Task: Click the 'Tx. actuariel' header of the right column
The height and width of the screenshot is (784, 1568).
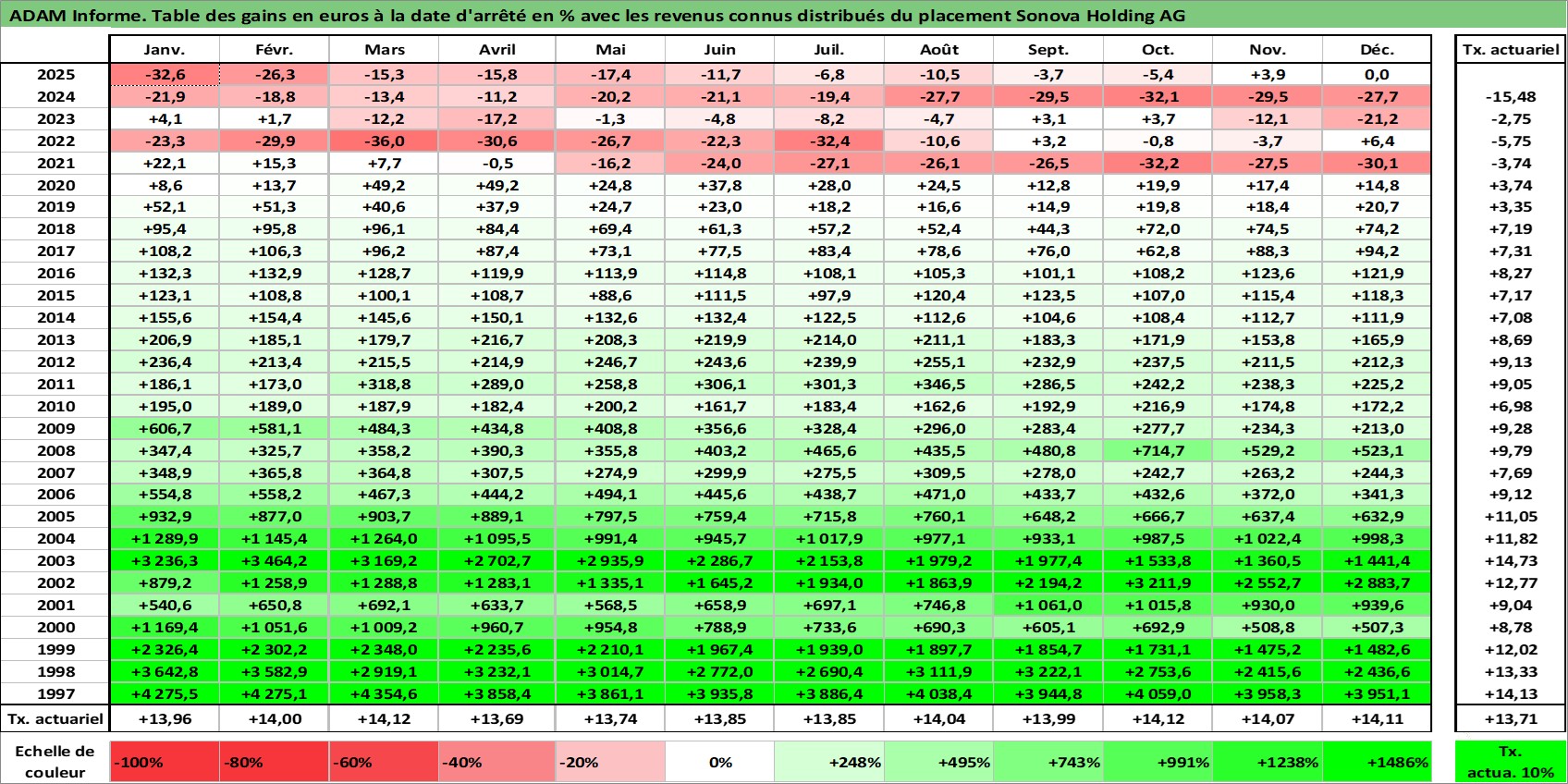Action: (1511, 50)
